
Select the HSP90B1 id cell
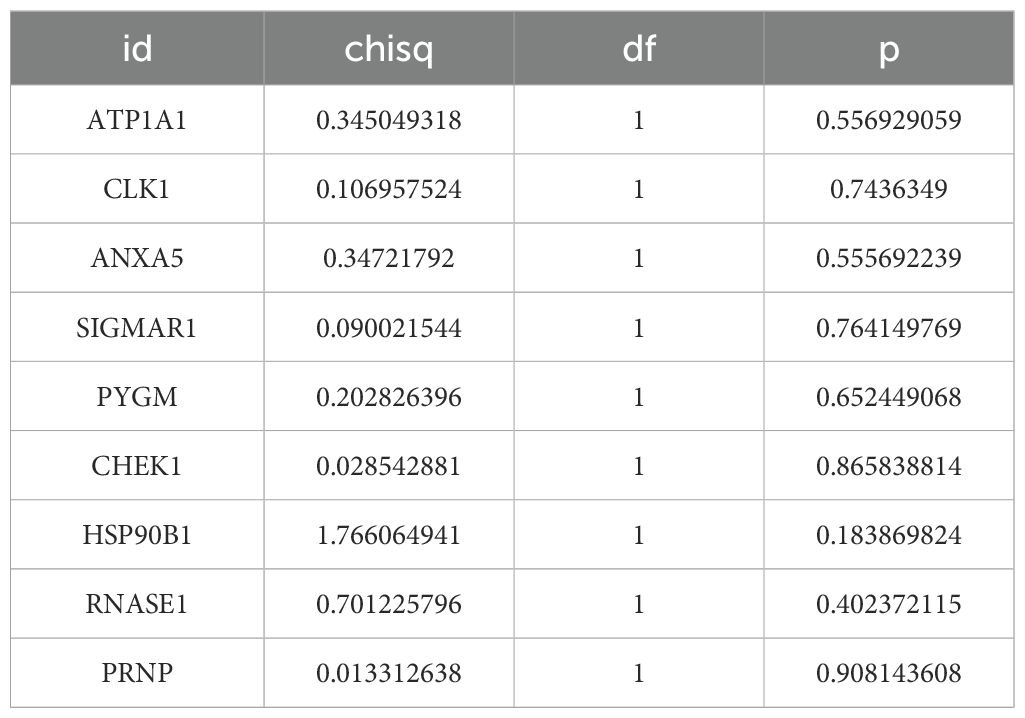[137, 535]
